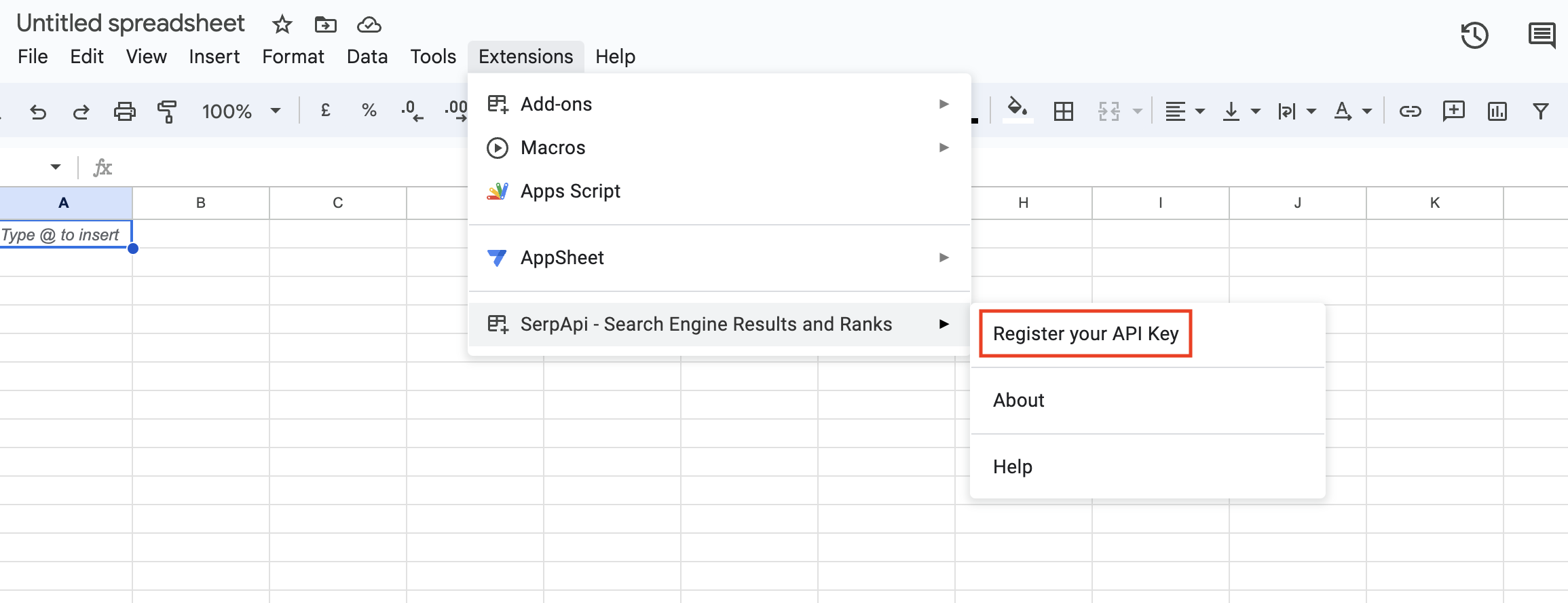This screenshot has width=1568, height=603.
Task: Print the spreadsheet using printer icon
Action: point(124,111)
